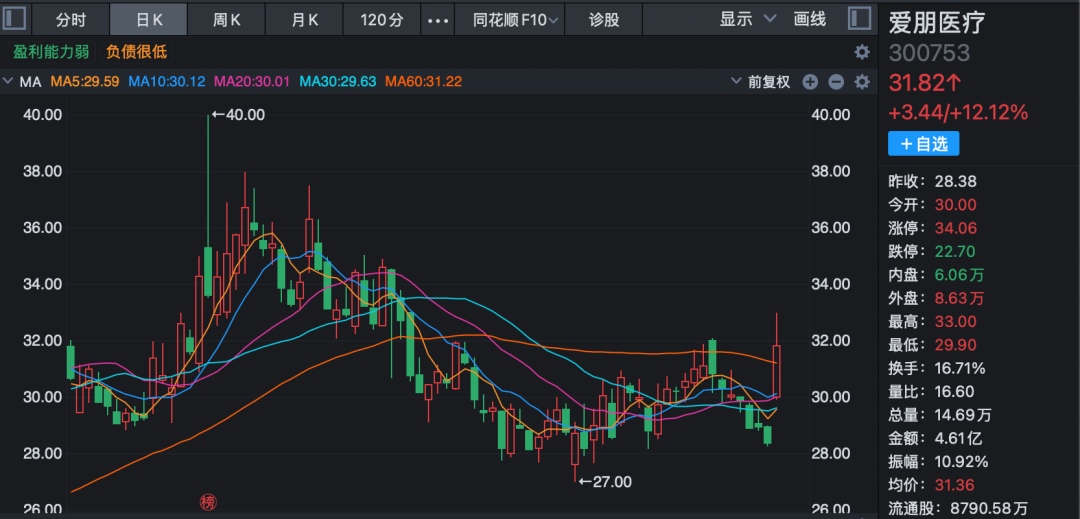1080x519 pixels.
Task: Click the zoom-in plus icon
Action: click(x=810, y=82)
